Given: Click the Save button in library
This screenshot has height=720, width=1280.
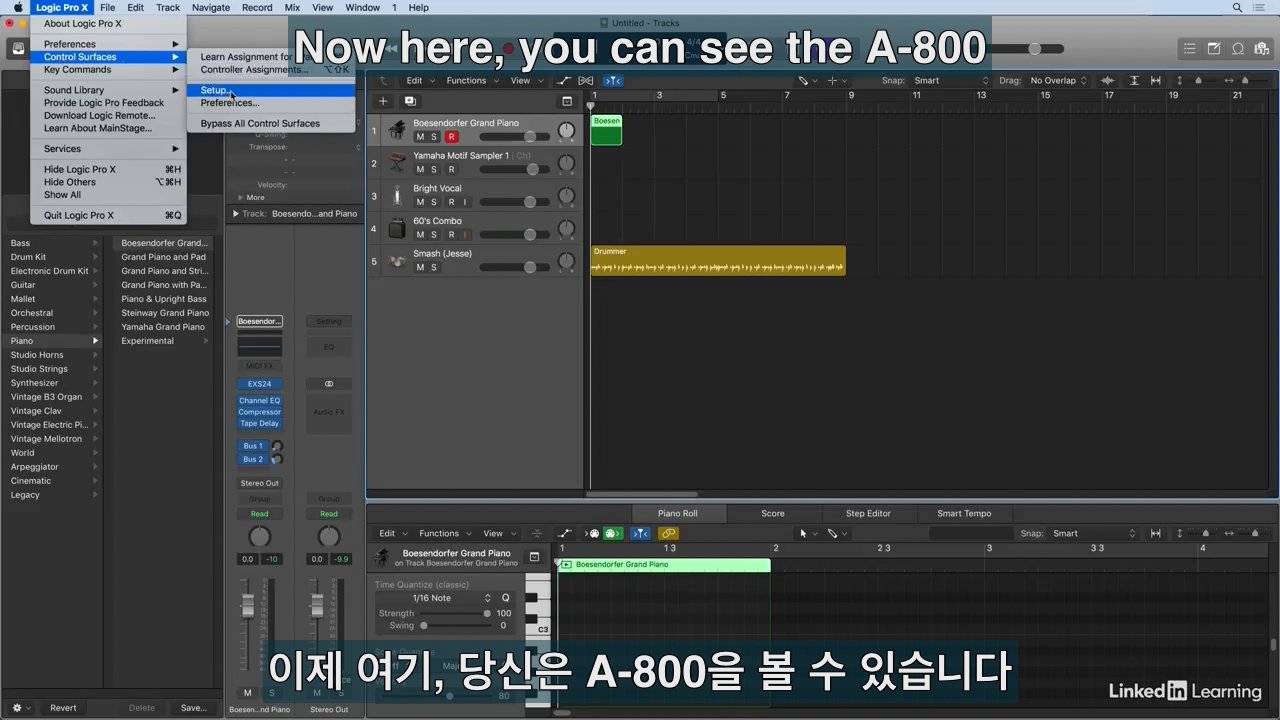Looking at the screenshot, I should pos(193,708).
